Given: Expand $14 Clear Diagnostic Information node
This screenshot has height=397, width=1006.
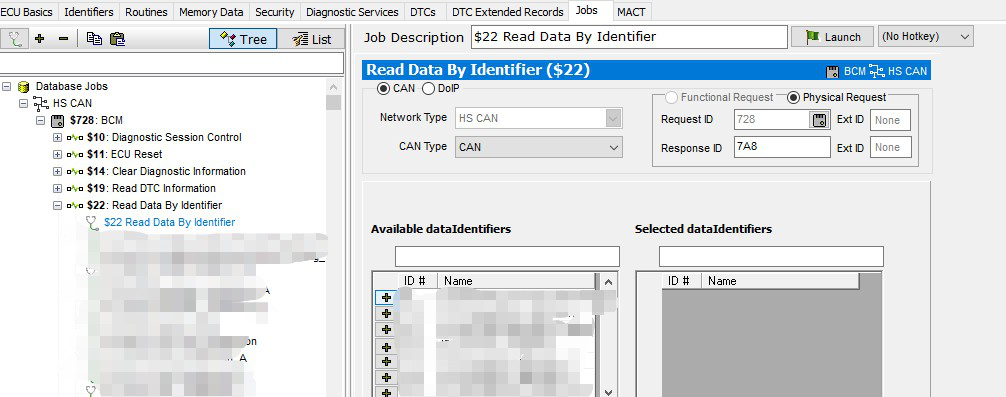Looking at the screenshot, I should pos(57,171).
